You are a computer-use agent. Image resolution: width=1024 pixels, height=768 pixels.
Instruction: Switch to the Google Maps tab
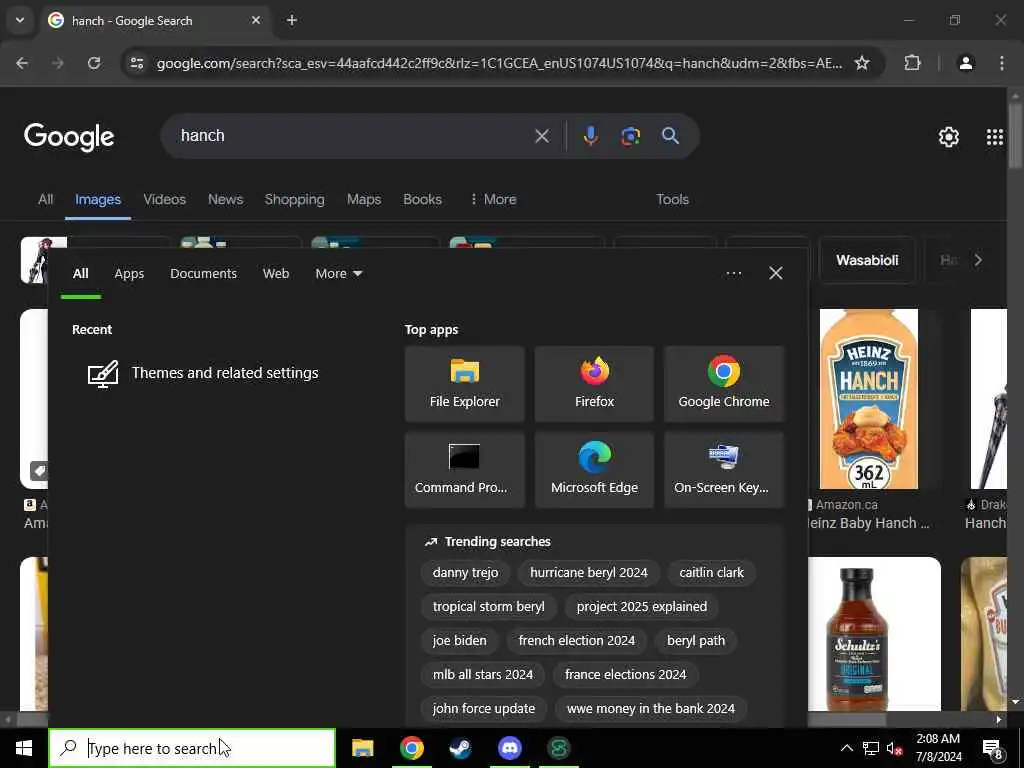(364, 199)
